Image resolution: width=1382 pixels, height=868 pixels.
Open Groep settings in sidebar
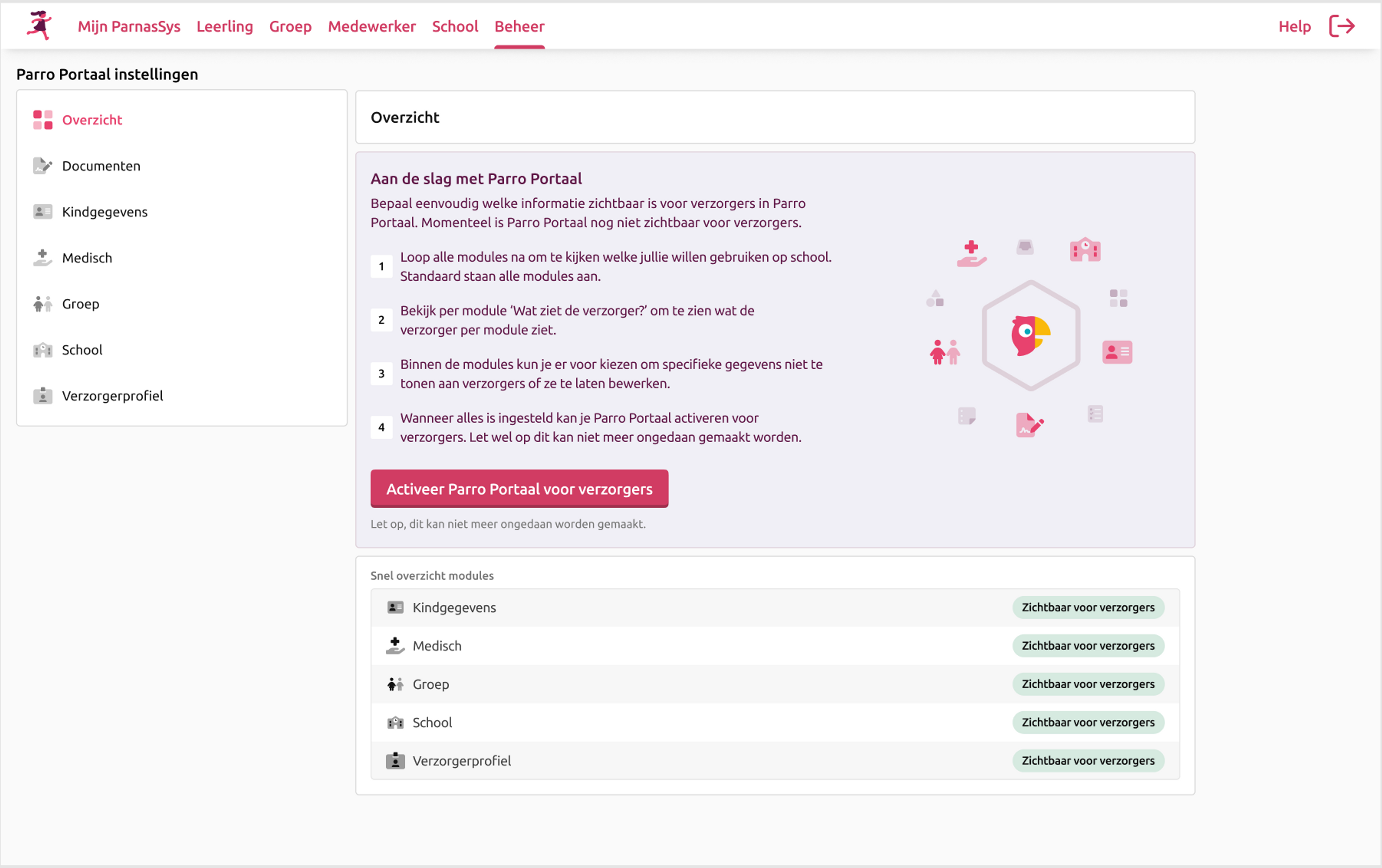tap(80, 303)
